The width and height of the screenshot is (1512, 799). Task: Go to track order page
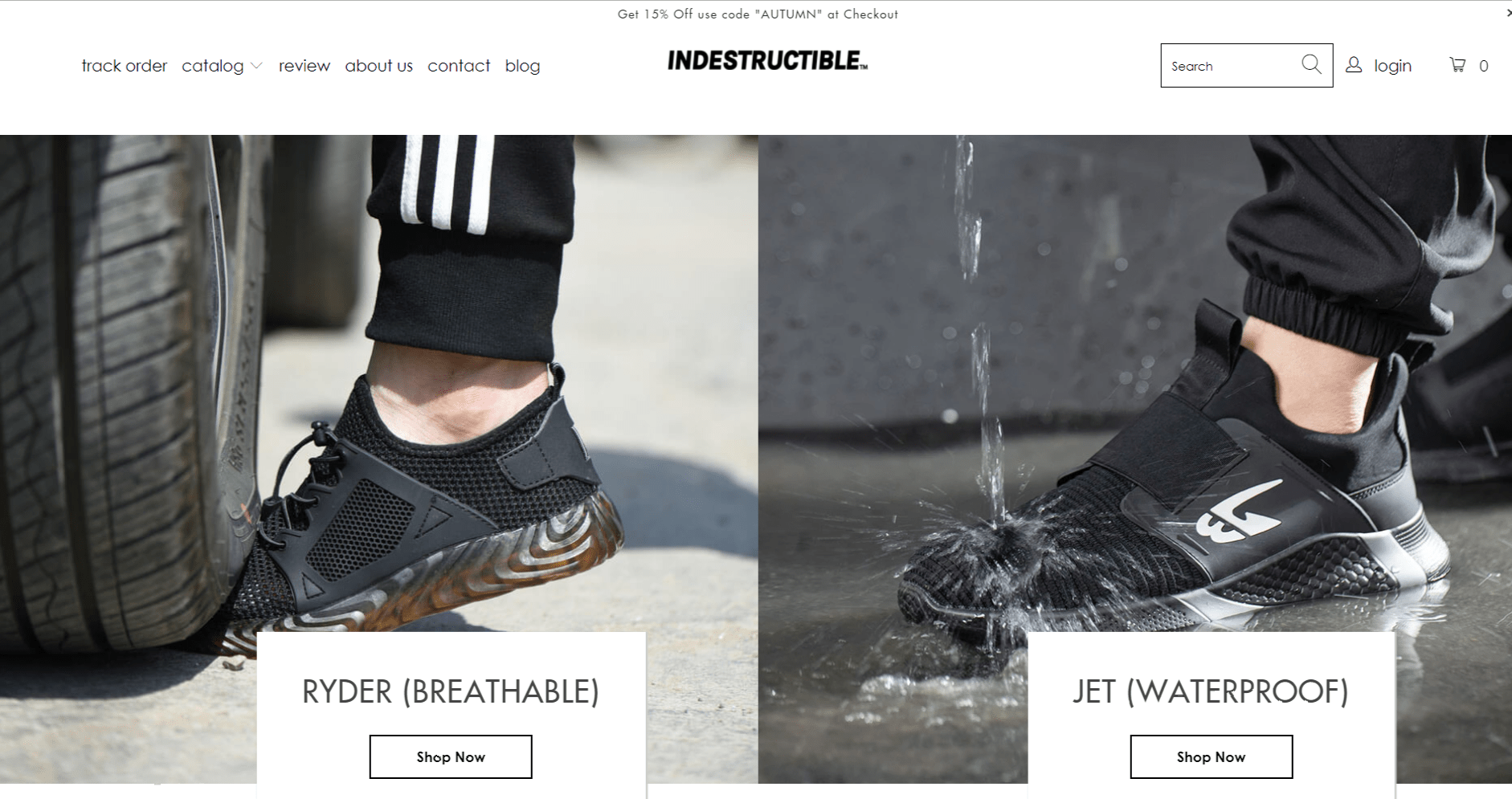pos(125,66)
